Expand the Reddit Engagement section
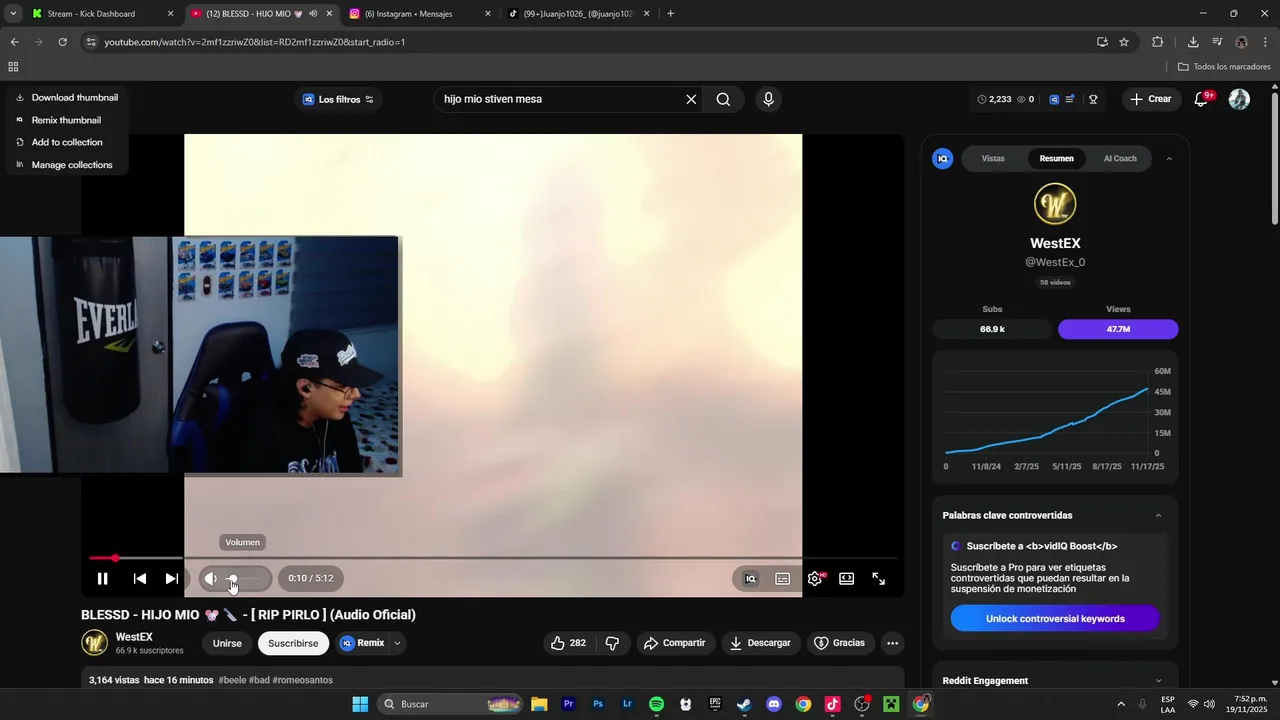1280x720 pixels. tap(1158, 681)
